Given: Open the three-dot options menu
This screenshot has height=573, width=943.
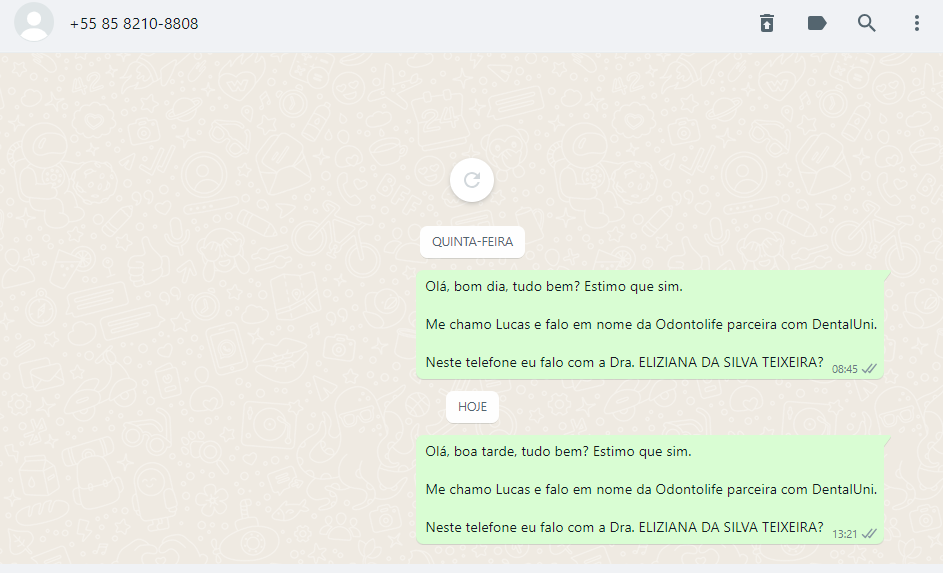Looking at the screenshot, I should [917, 23].
